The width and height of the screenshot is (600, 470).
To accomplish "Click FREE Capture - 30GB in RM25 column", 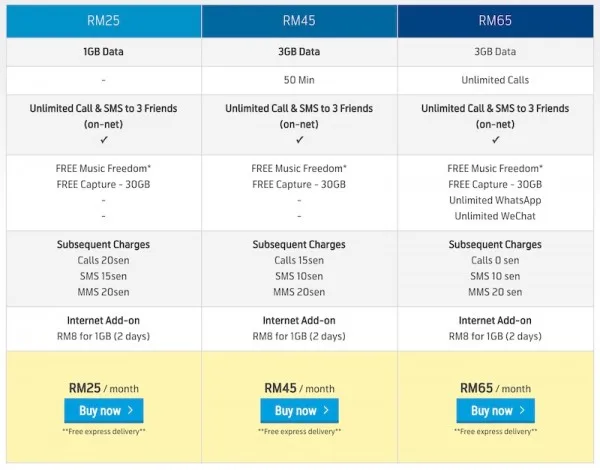I will [x=103, y=184].
